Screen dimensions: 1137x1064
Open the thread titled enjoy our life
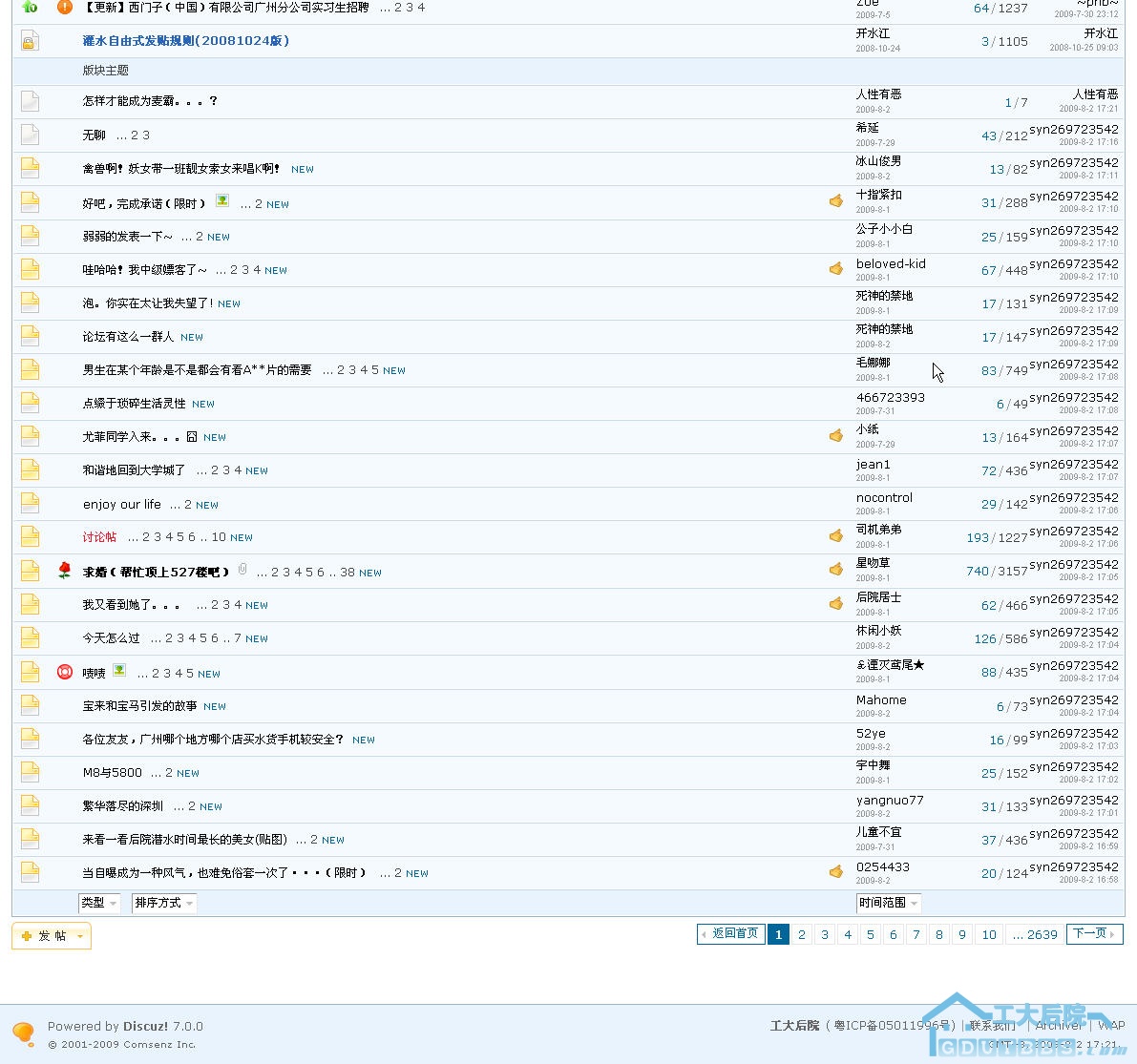[x=121, y=505]
